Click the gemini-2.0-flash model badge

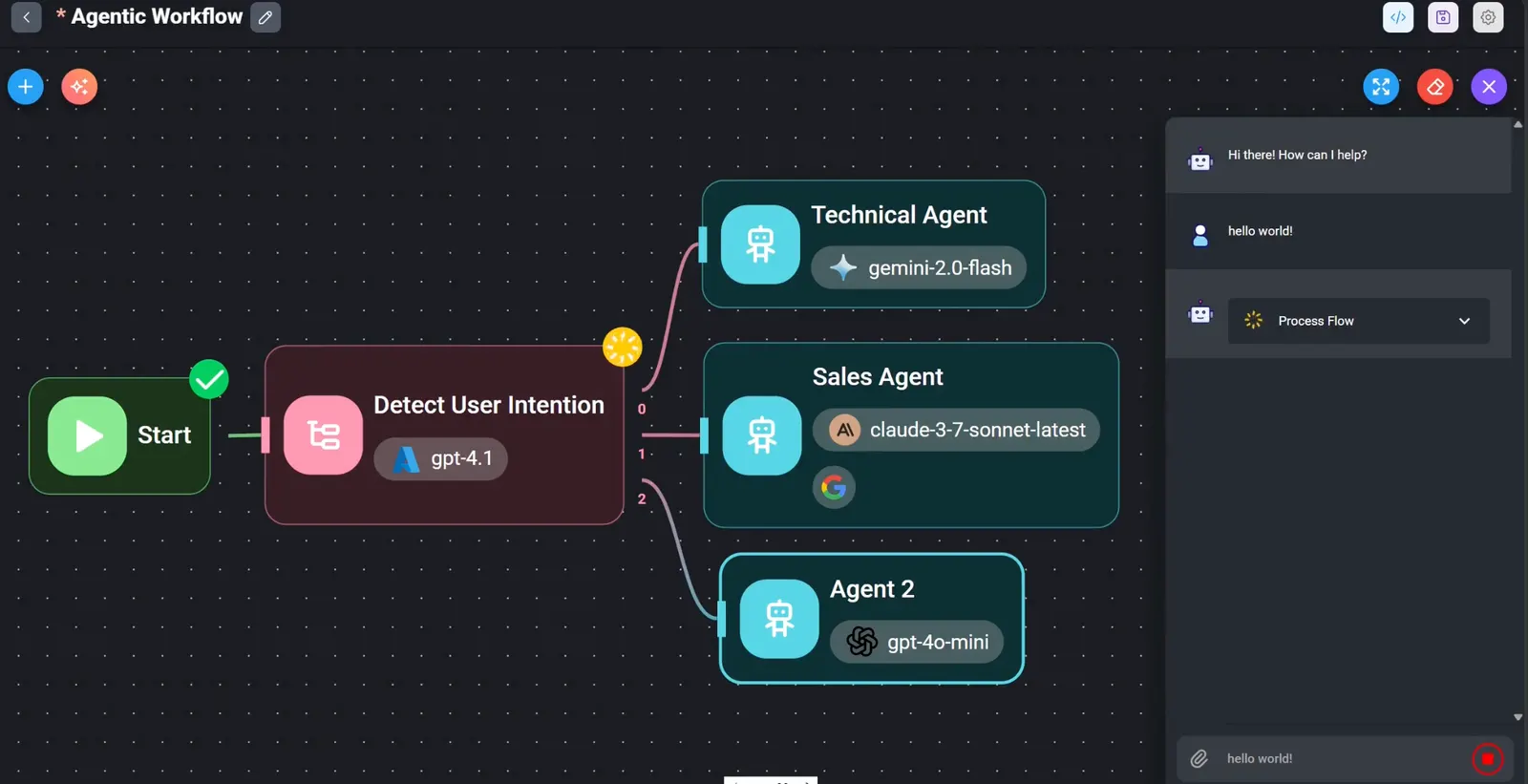pyautogui.click(x=919, y=267)
